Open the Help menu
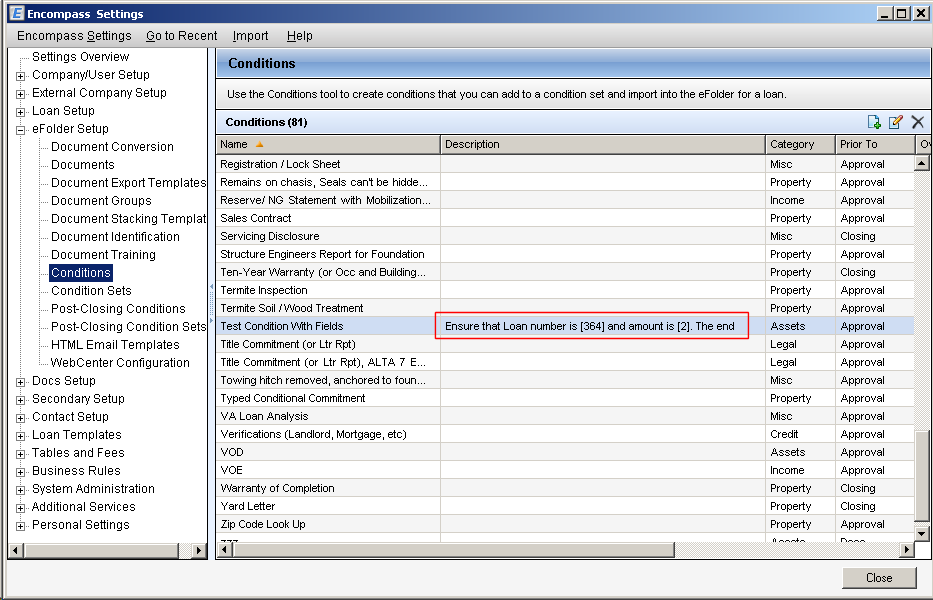This screenshot has height=600, width=933. [x=299, y=36]
